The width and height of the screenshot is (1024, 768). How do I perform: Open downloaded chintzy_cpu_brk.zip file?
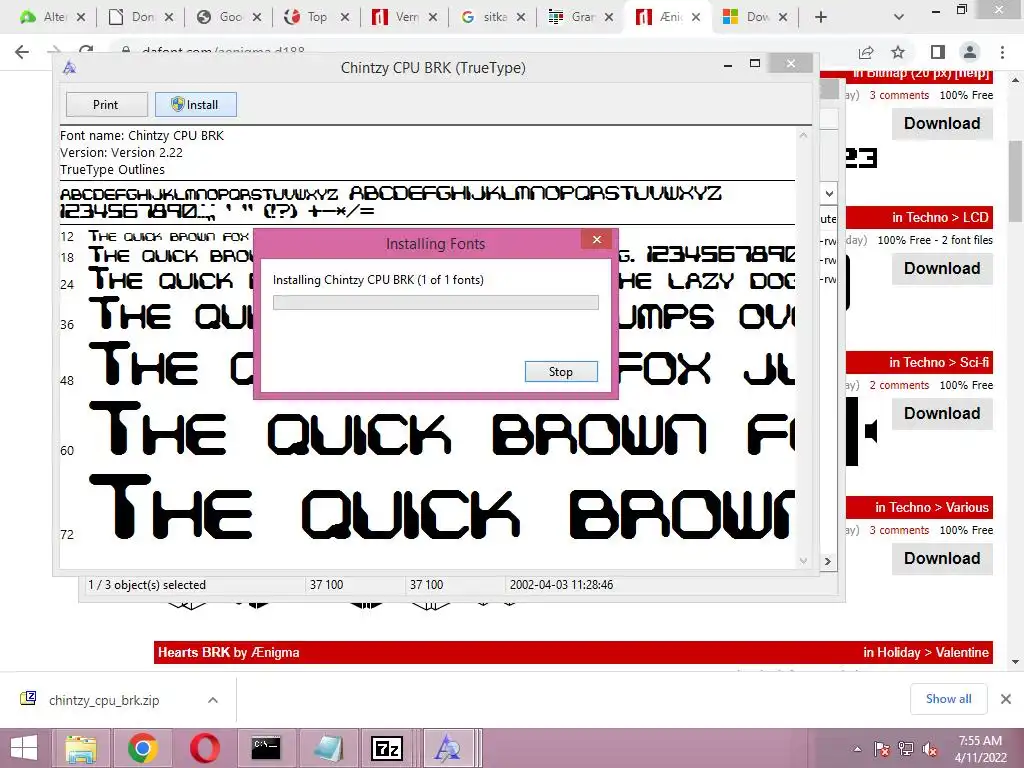(x=104, y=700)
